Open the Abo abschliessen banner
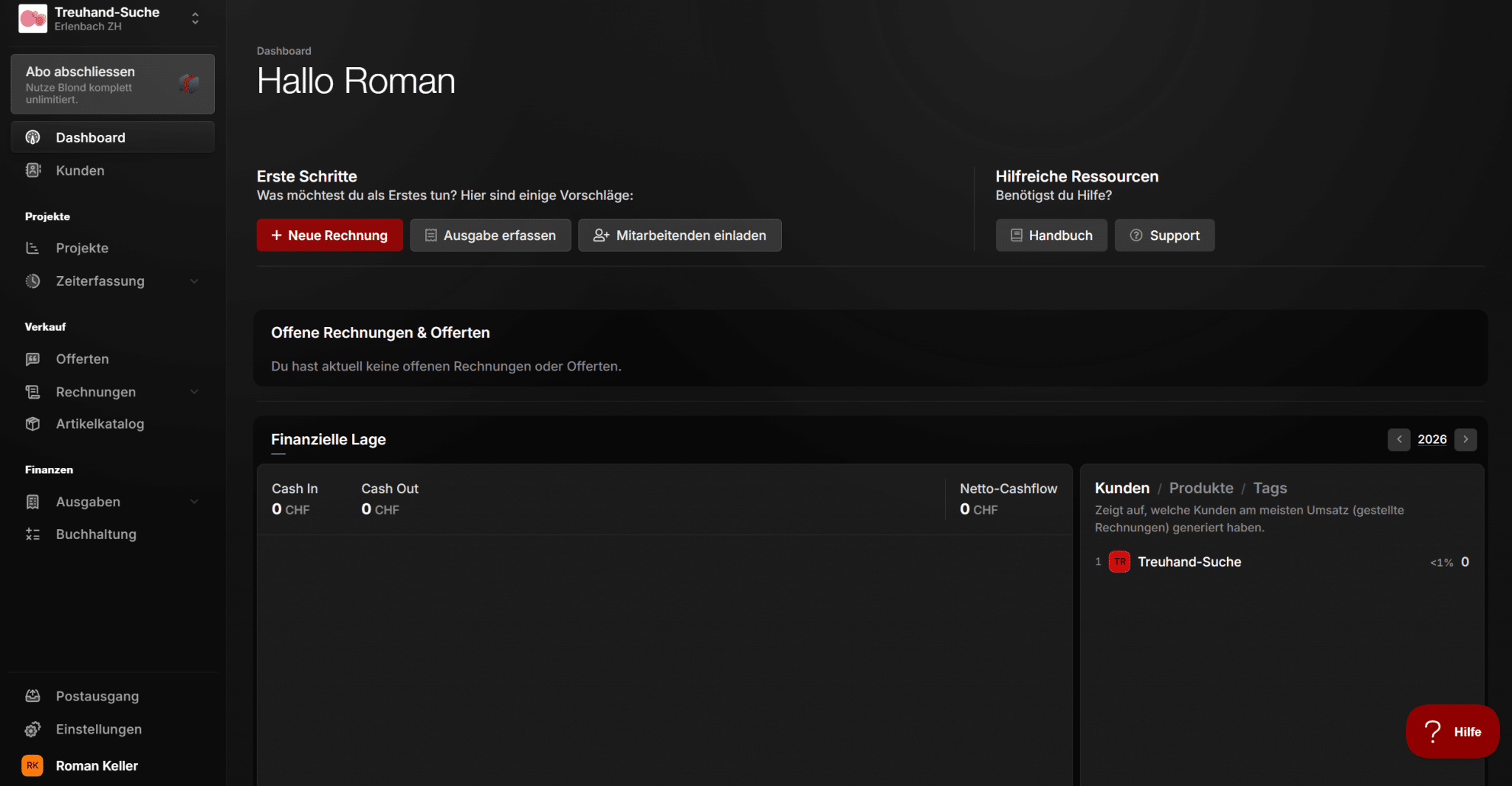This screenshot has width=1512, height=786. coord(112,84)
